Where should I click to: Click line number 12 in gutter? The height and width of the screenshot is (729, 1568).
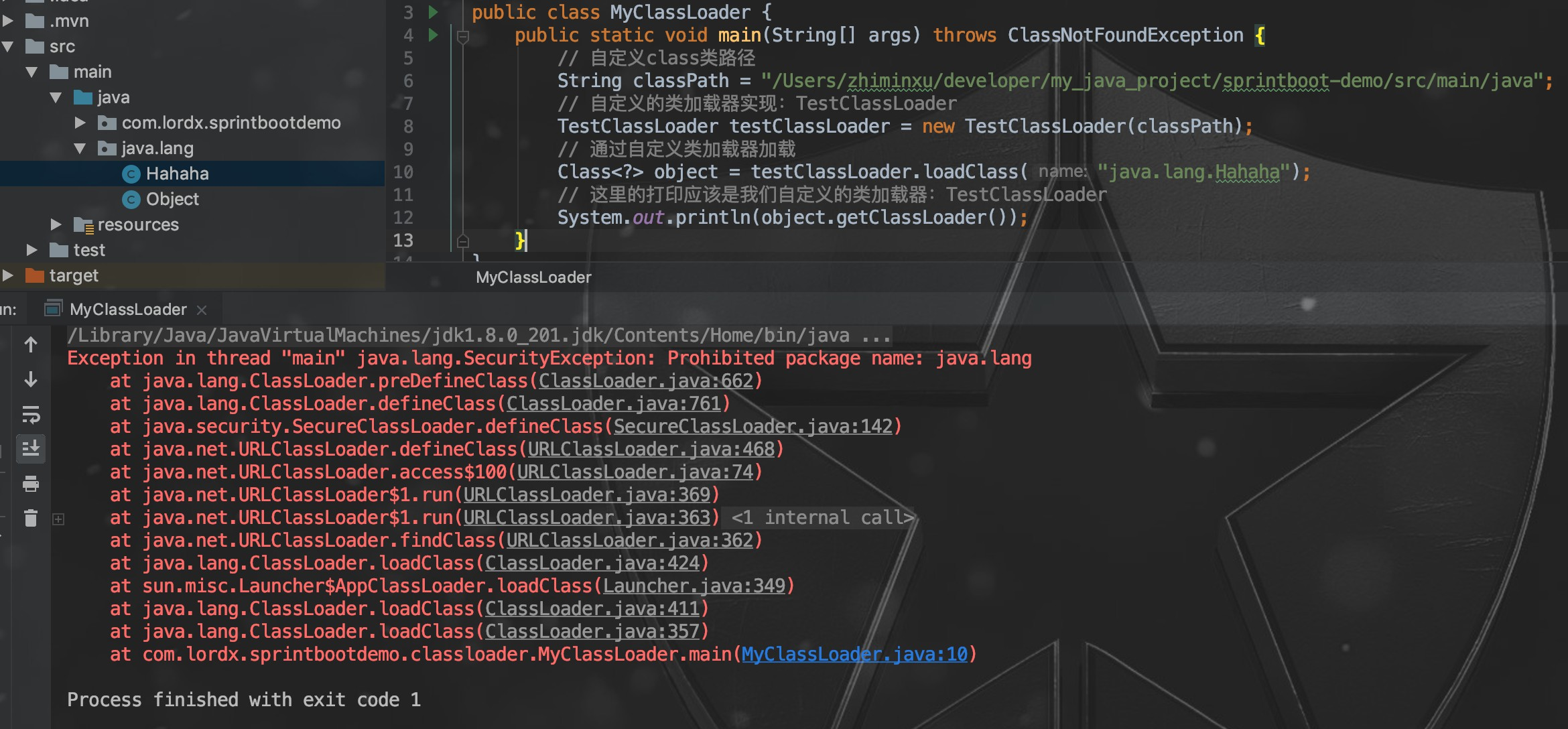pos(403,218)
